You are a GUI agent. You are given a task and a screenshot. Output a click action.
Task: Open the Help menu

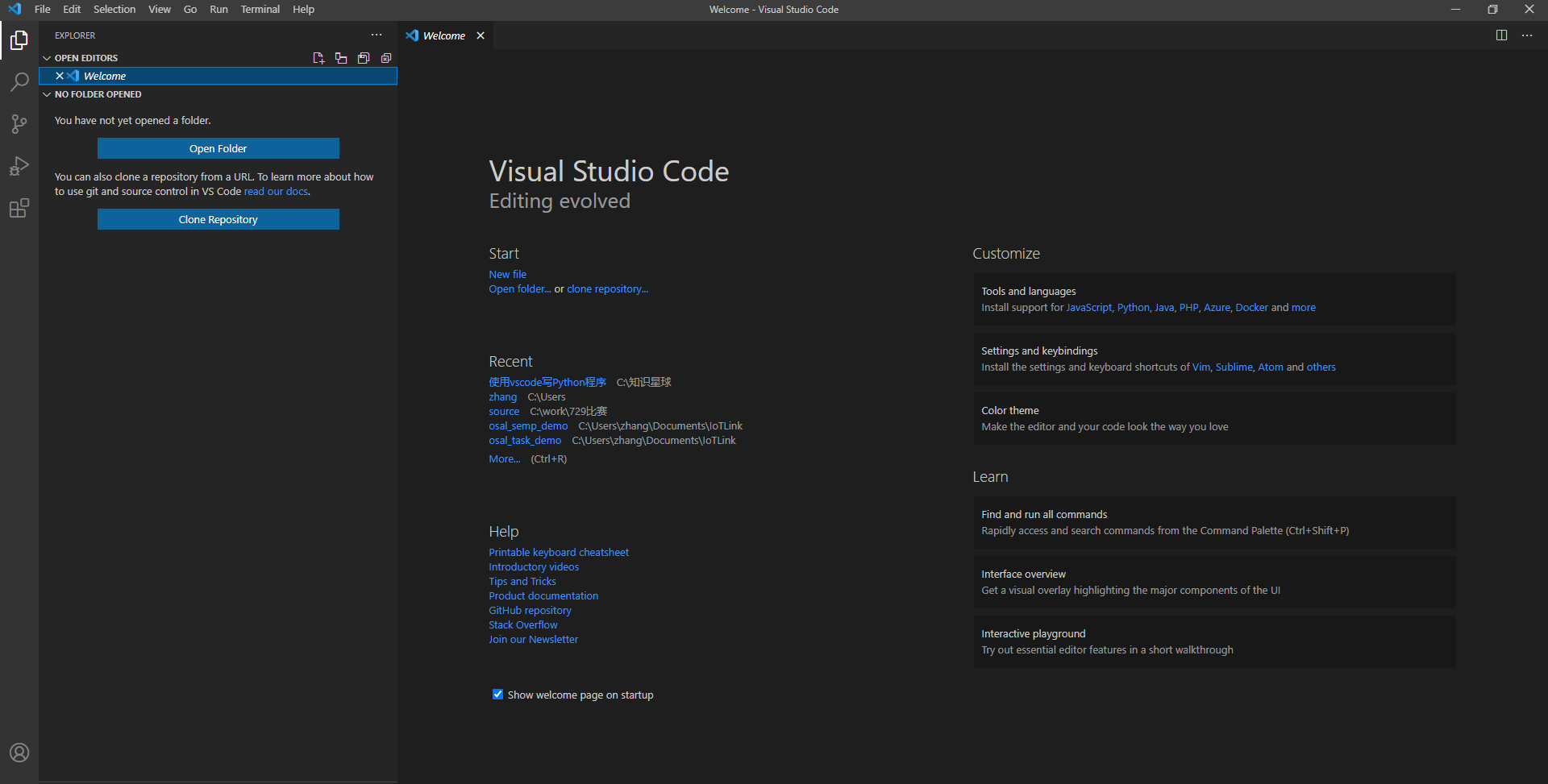click(x=303, y=10)
